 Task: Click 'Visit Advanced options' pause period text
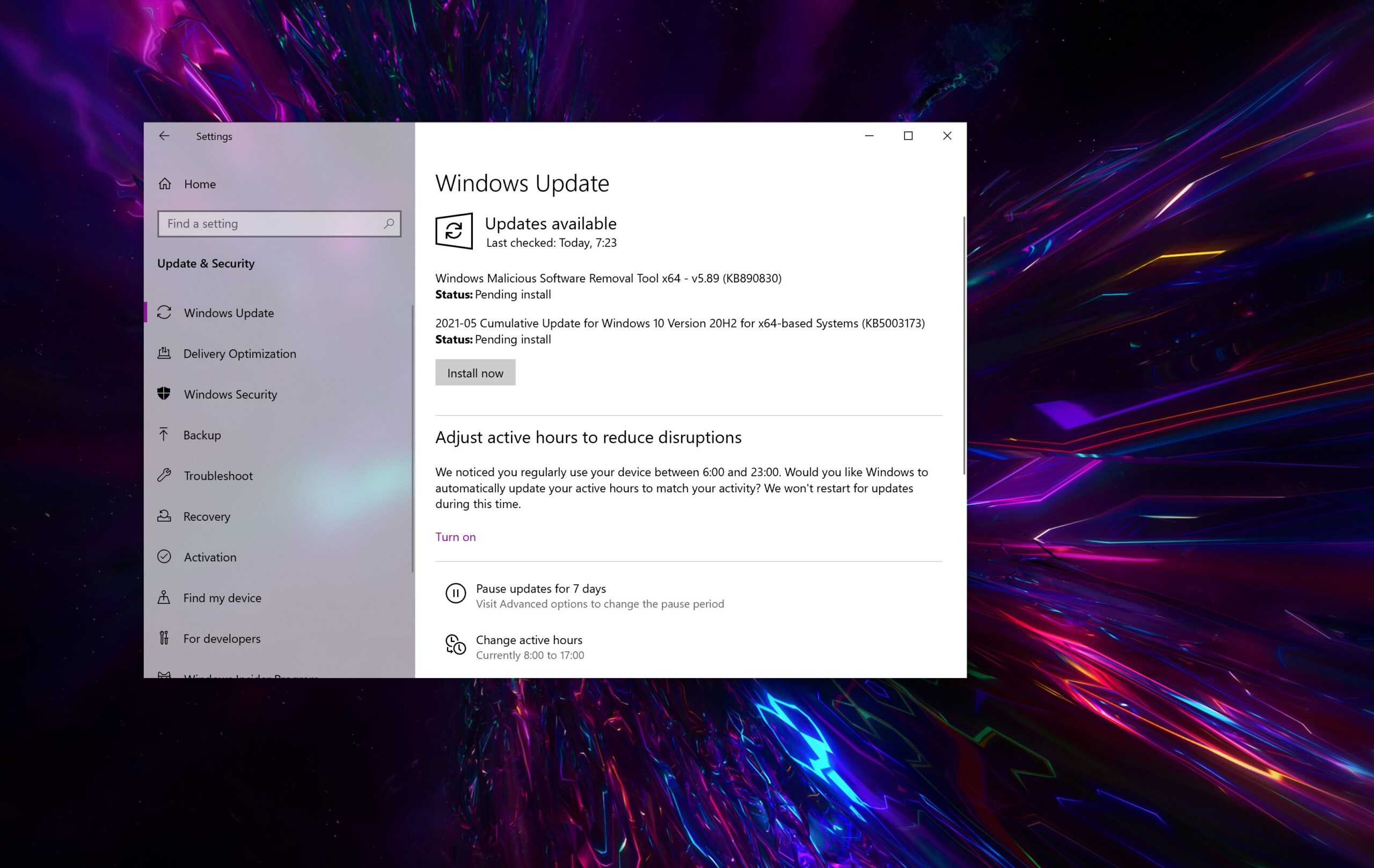[x=600, y=604]
